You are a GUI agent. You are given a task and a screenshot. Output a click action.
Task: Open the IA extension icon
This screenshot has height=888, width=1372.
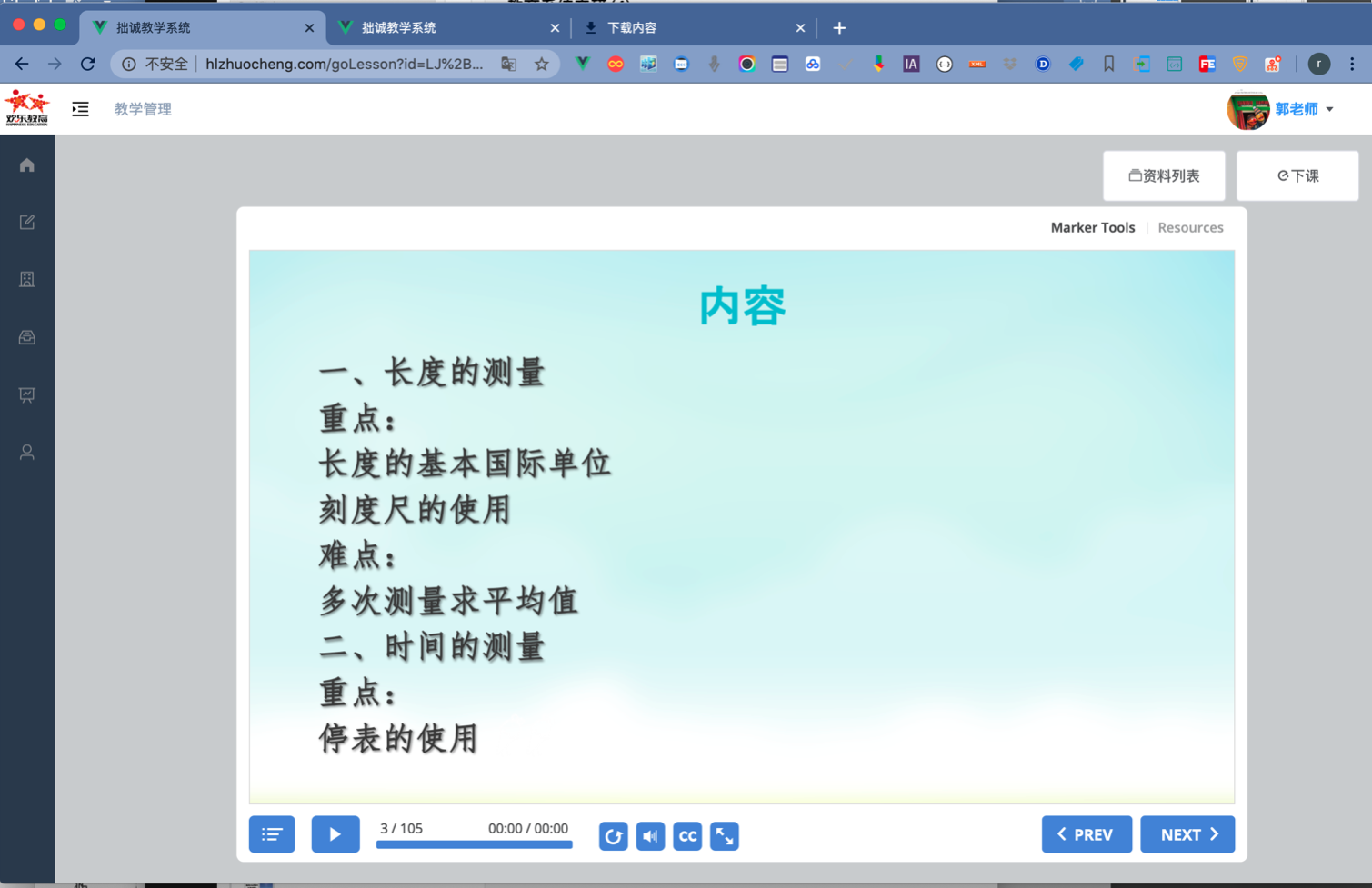pyautogui.click(x=911, y=64)
